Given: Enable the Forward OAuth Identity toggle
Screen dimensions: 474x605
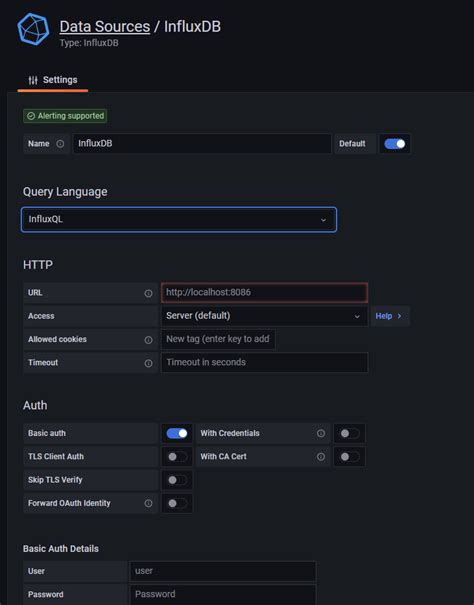Looking at the screenshot, I should coord(177,503).
